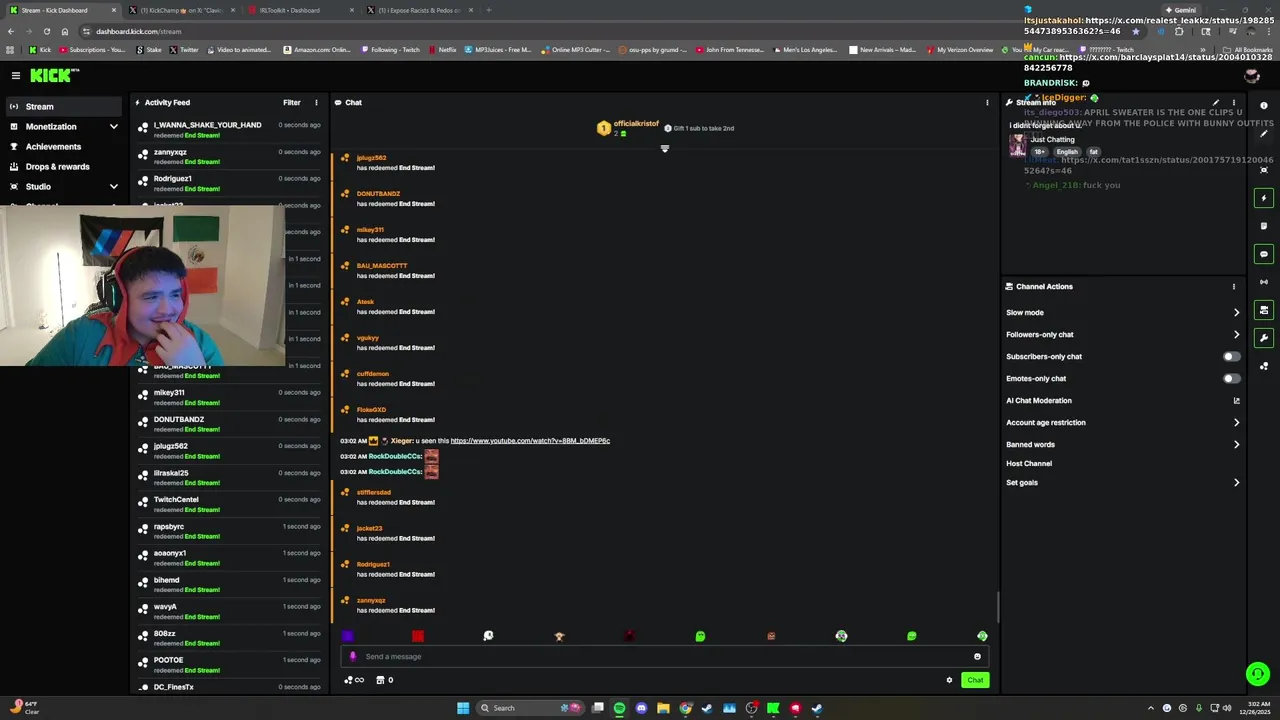Image resolution: width=1280 pixels, height=720 pixels.
Task: Click the Just Chatting category label
Action: (1052, 140)
